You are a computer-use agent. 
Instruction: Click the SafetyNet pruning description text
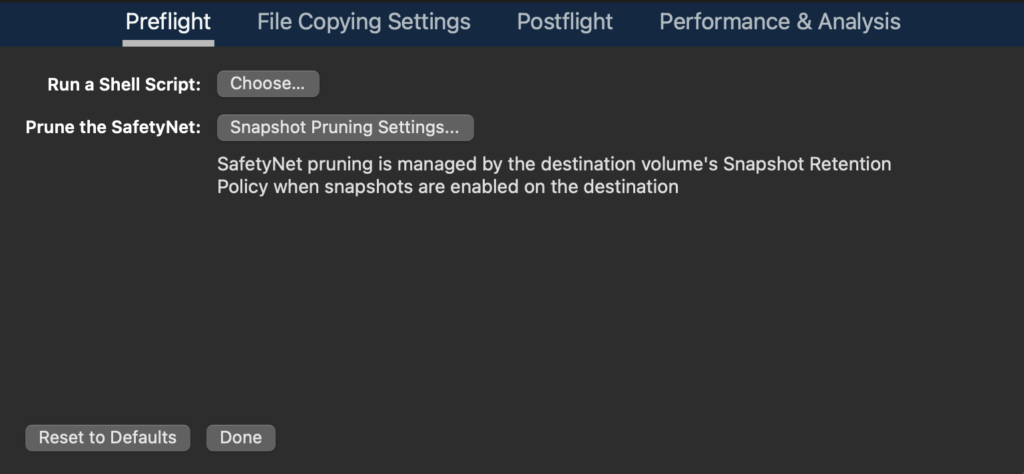553,163
